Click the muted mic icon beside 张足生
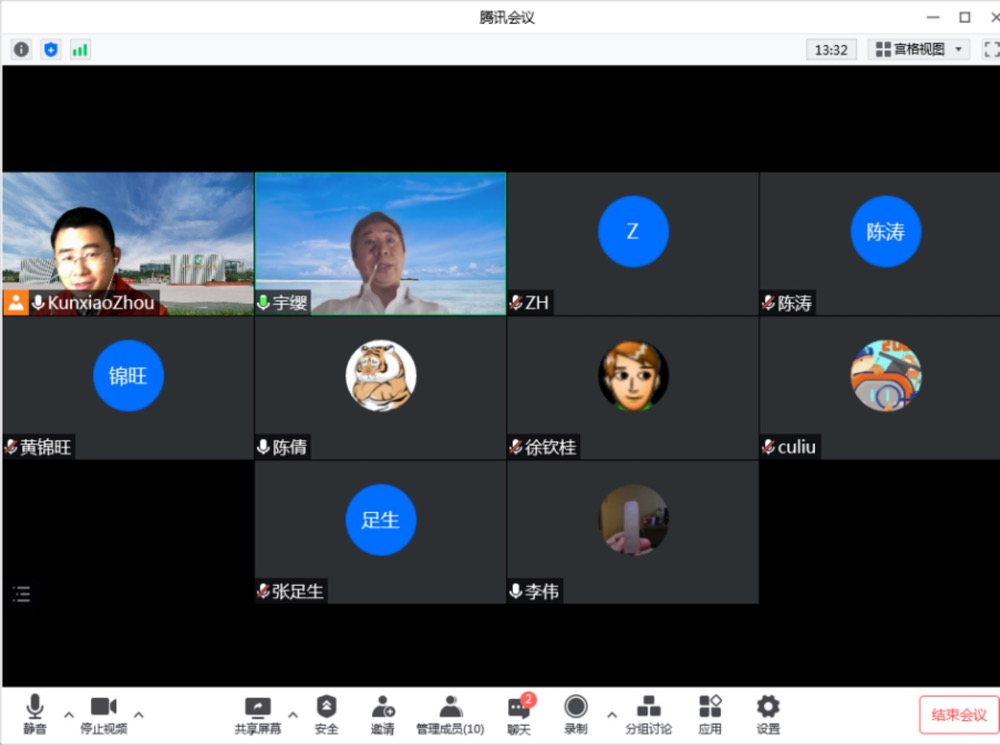This screenshot has height=745, width=1000. click(x=263, y=591)
